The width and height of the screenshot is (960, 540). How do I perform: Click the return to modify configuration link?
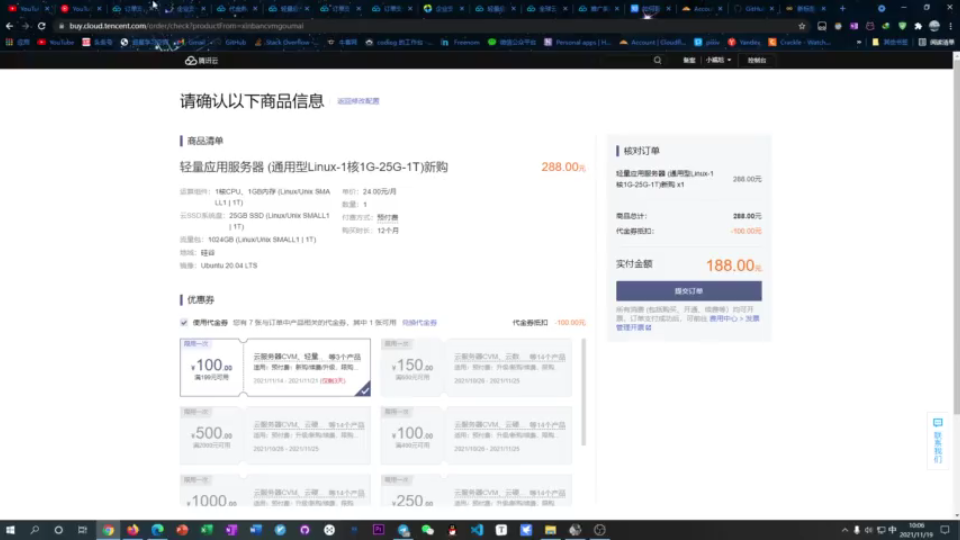(x=358, y=101)
